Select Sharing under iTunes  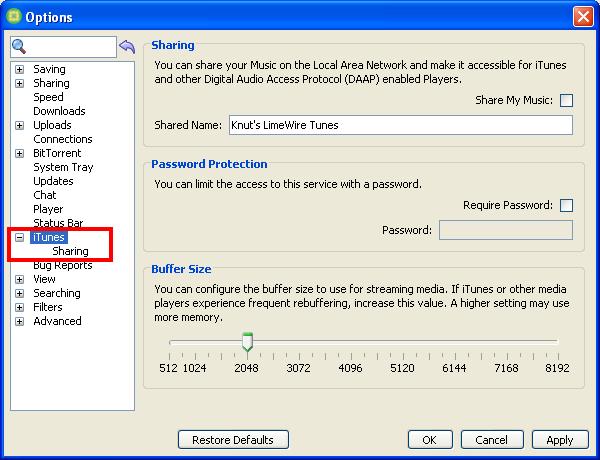point(70,251)
